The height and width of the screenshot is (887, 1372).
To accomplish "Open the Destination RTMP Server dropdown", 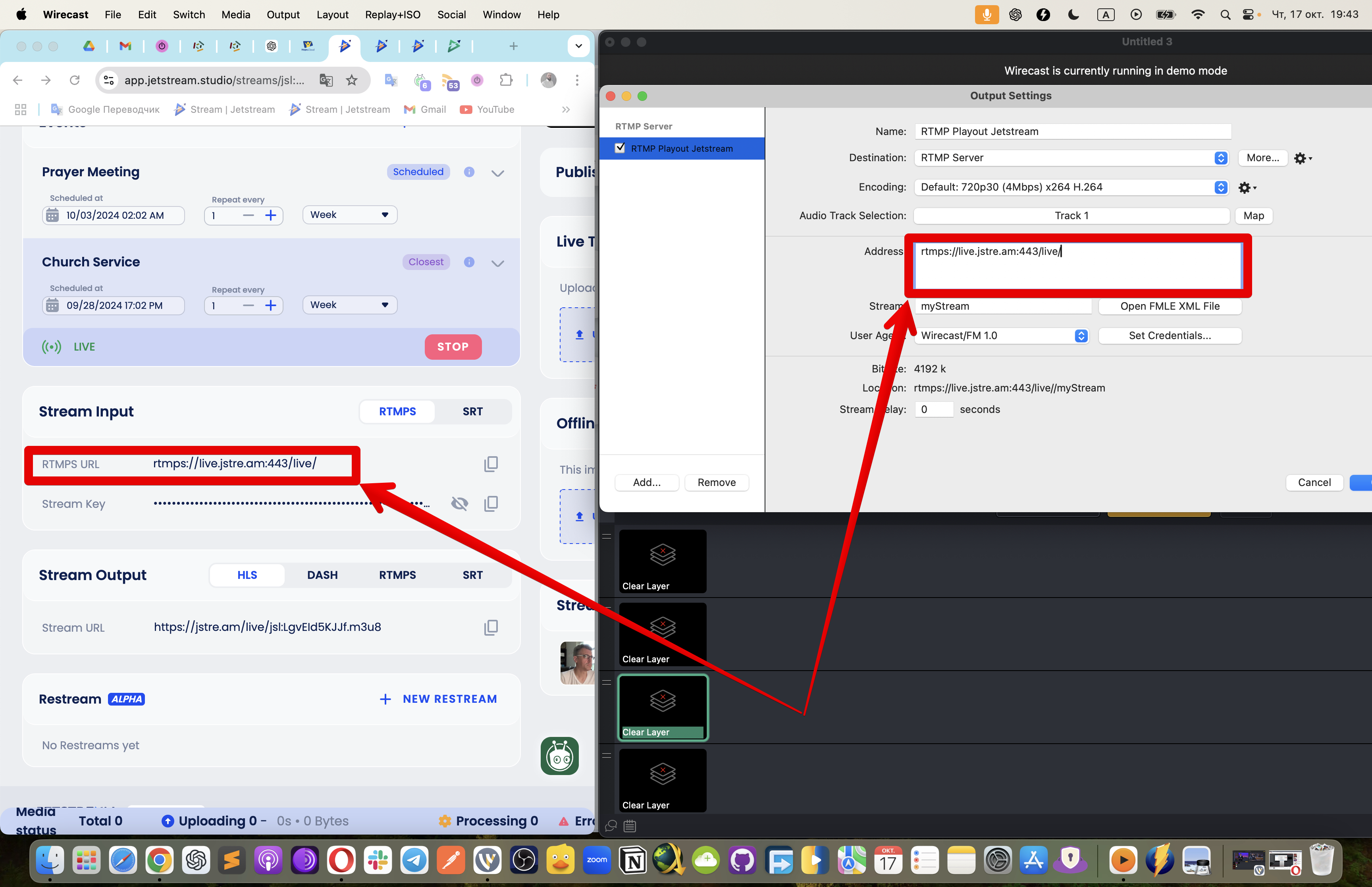I will point(1071,158).
